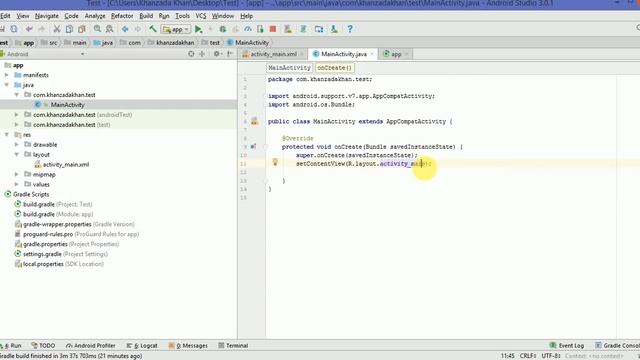The image size is (640, 360).
Task: Switch to the activity_main.xml editor tab
Action: (x=273, y=54)
